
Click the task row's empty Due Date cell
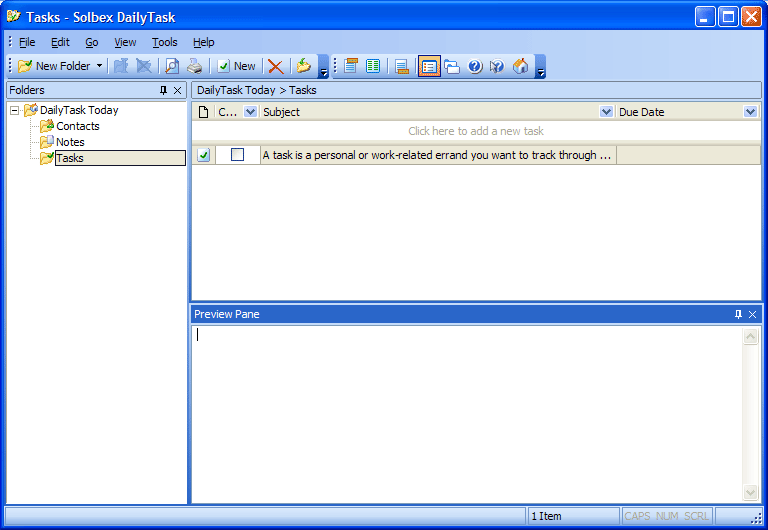tap(688, 155)
